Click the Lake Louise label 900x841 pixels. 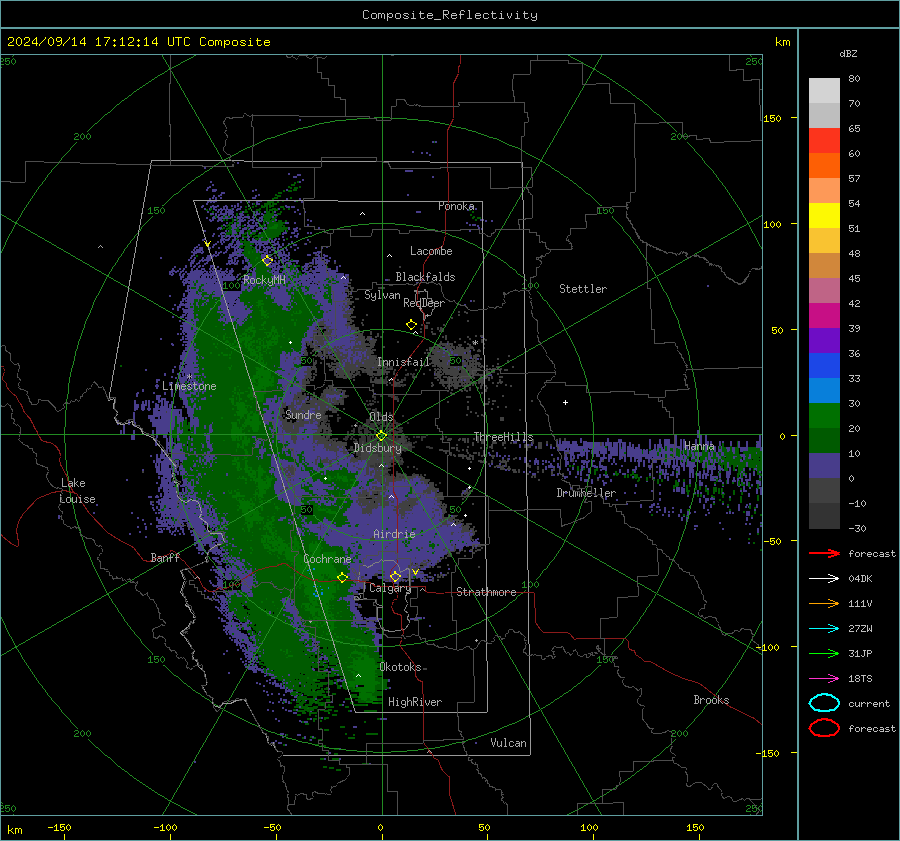point(77,491)
